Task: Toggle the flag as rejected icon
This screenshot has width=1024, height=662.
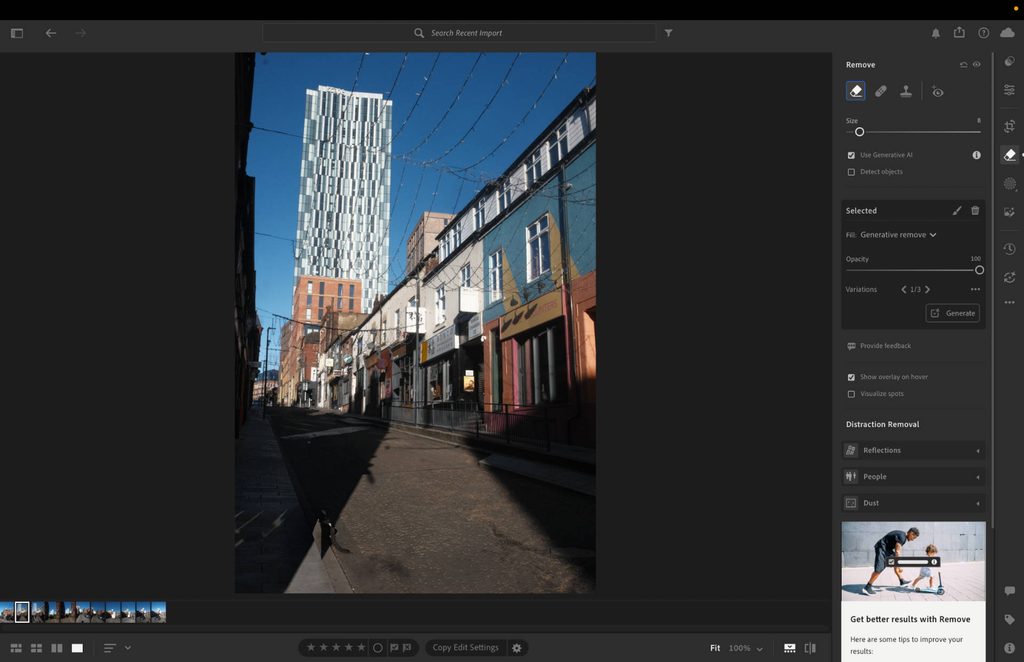Action: 407,648
